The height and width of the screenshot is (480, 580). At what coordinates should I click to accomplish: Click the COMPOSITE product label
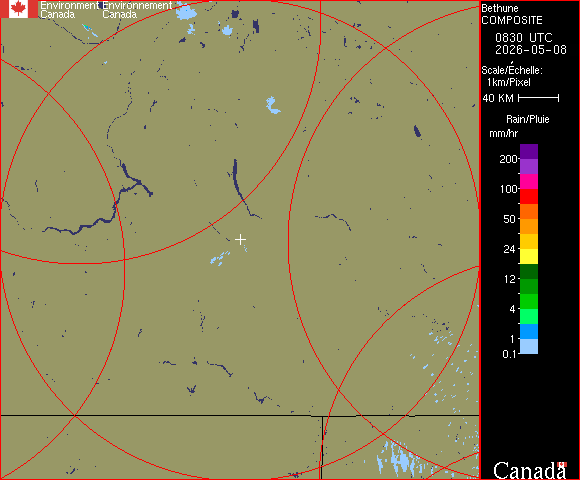click(x=512, y=20)
